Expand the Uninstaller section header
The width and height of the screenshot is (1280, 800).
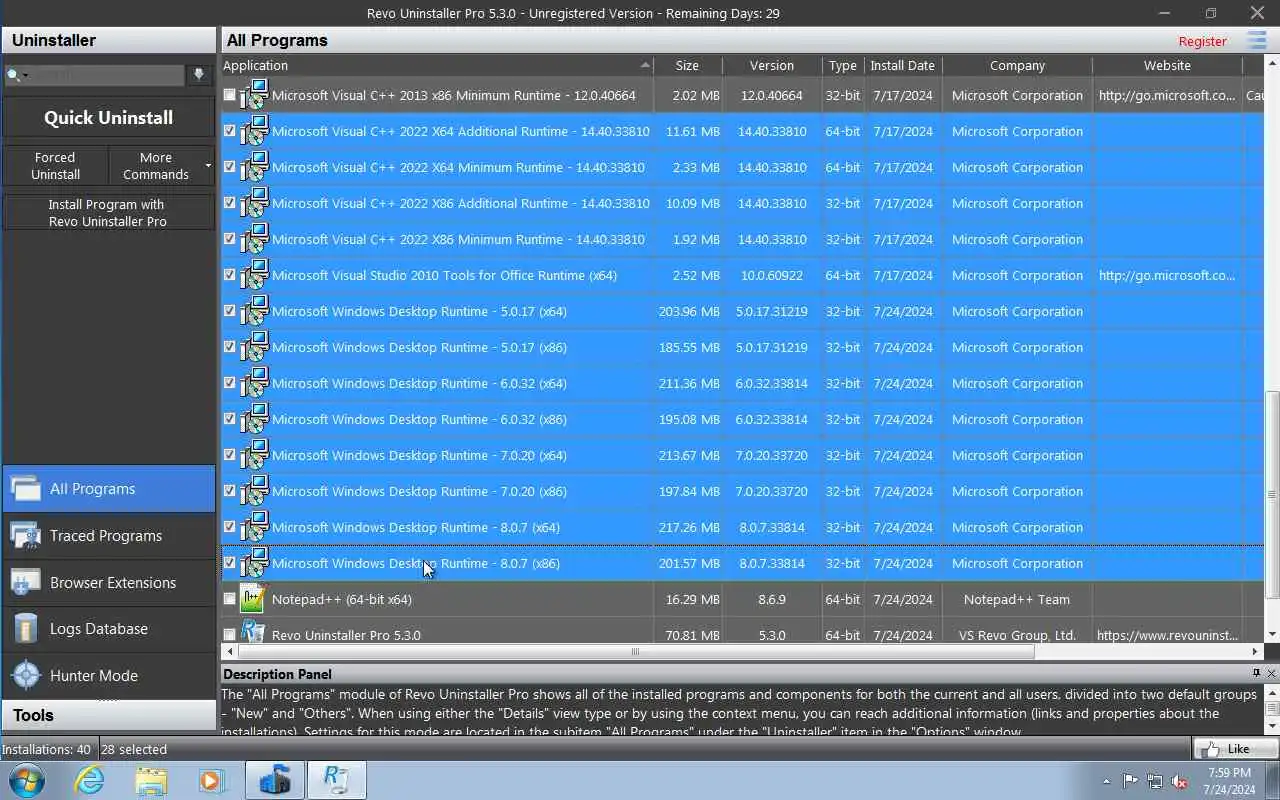click(x=108, y=40)
